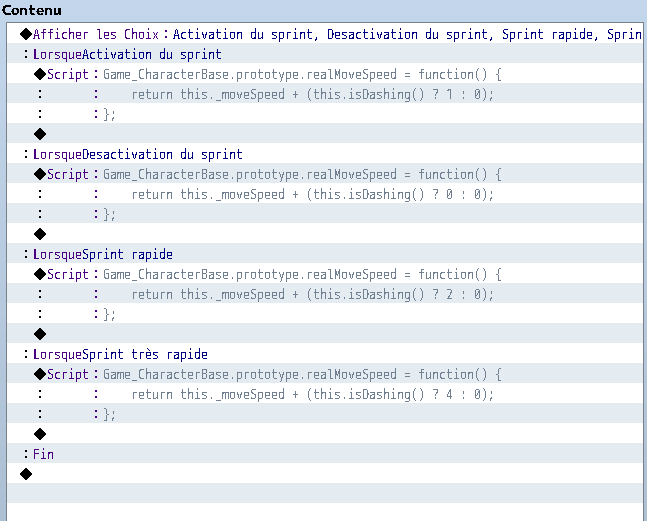The height and width of the screenshot is (521, 647).
Task: Click closing brace line of Sprint rapide script
Action: click(x=325, y=314)
